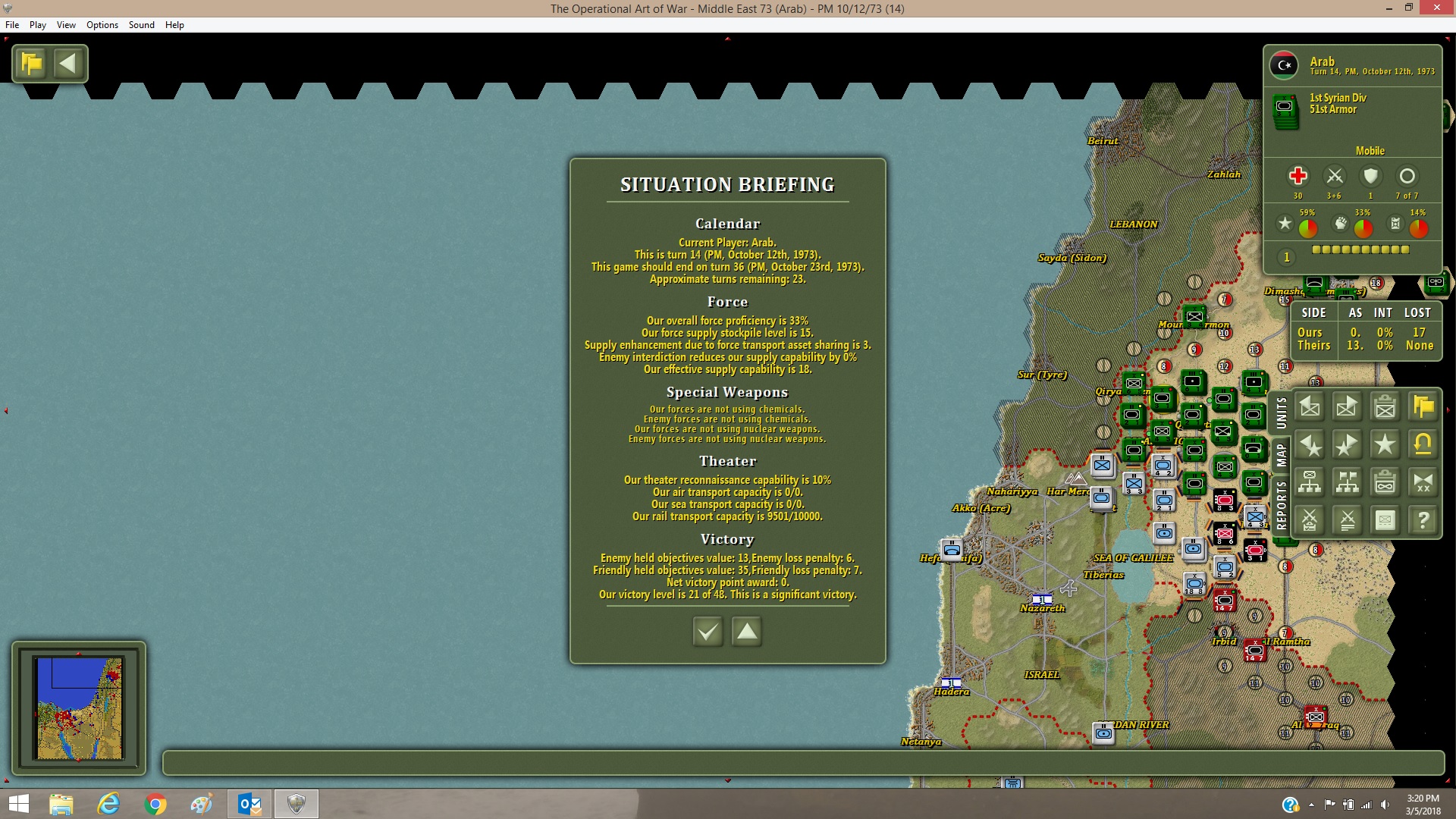Click the Sayda (Sidon) map label
1456x819 pixels.
(x=1072, y=258)
